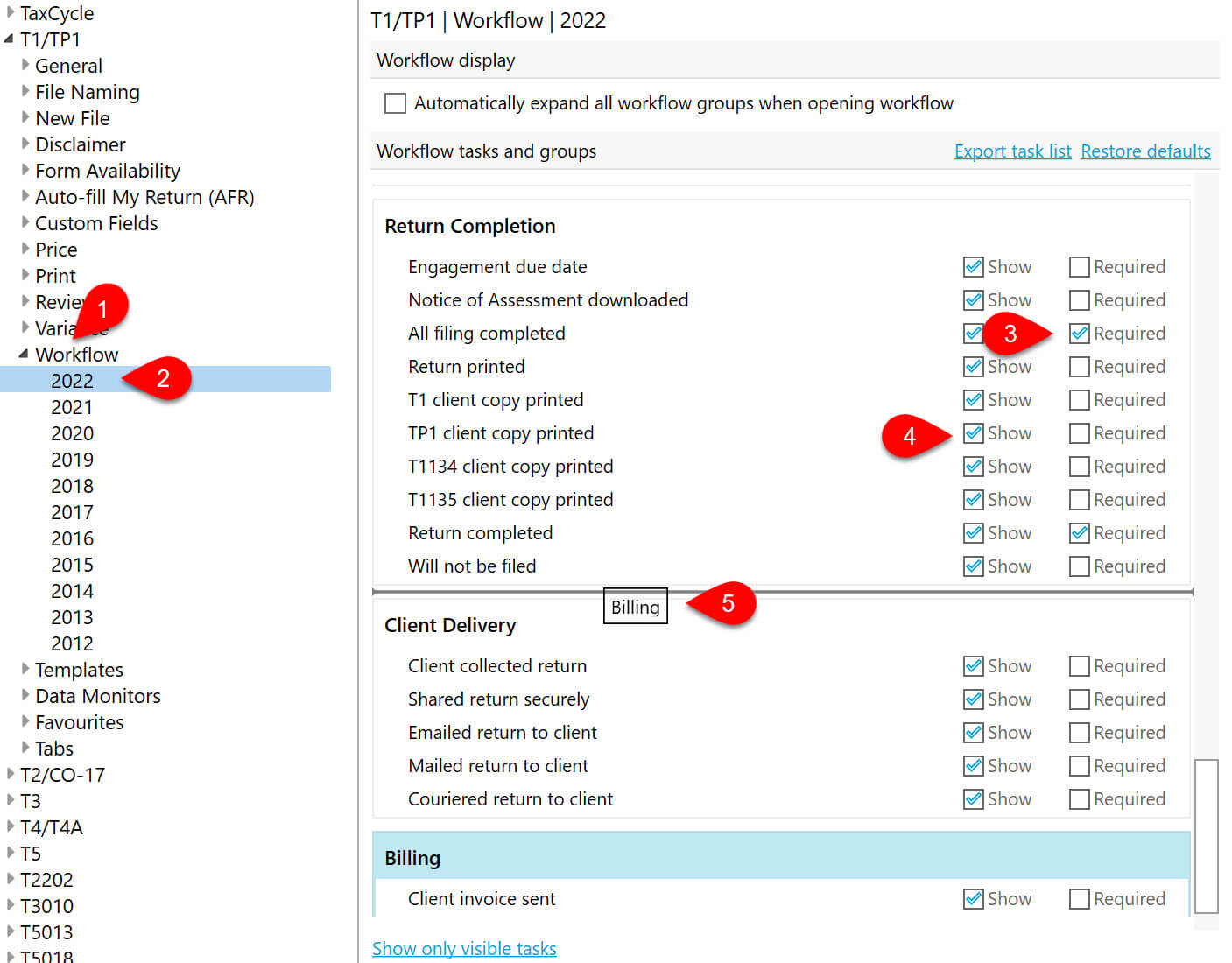Collapse the T1/TP1 tree node
This screenshot has height=963, width=1232.
point(9,39)
